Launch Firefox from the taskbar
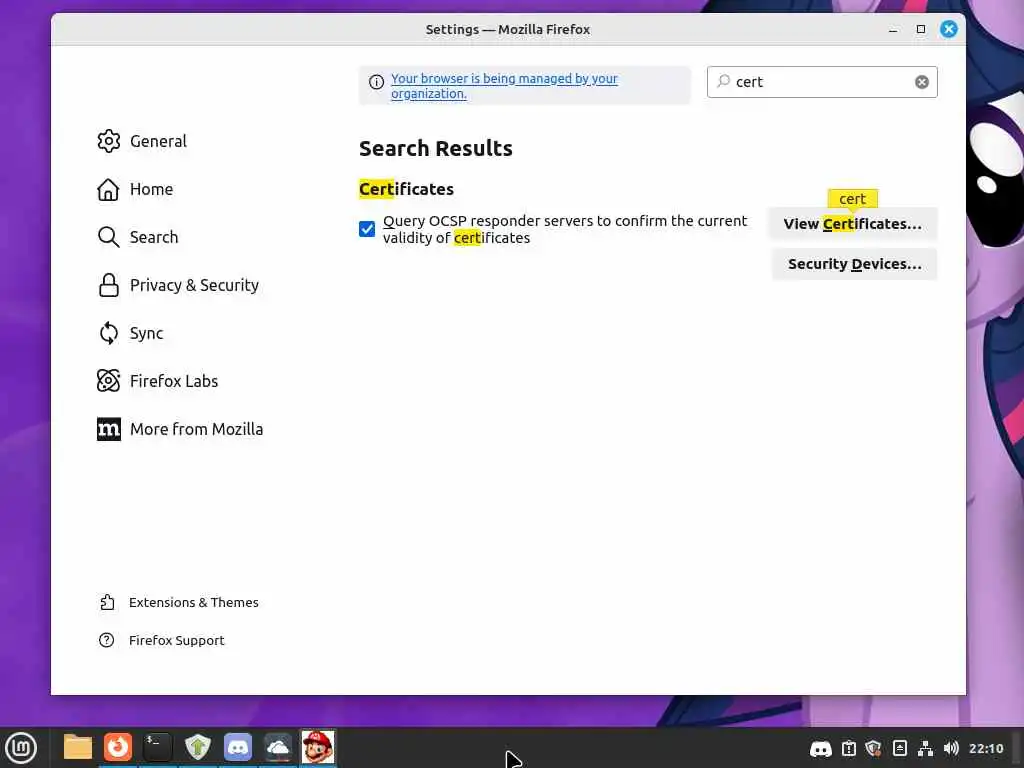Image resolution: width=1024 pixels, height=768 pixels. [x=118, y=747]
